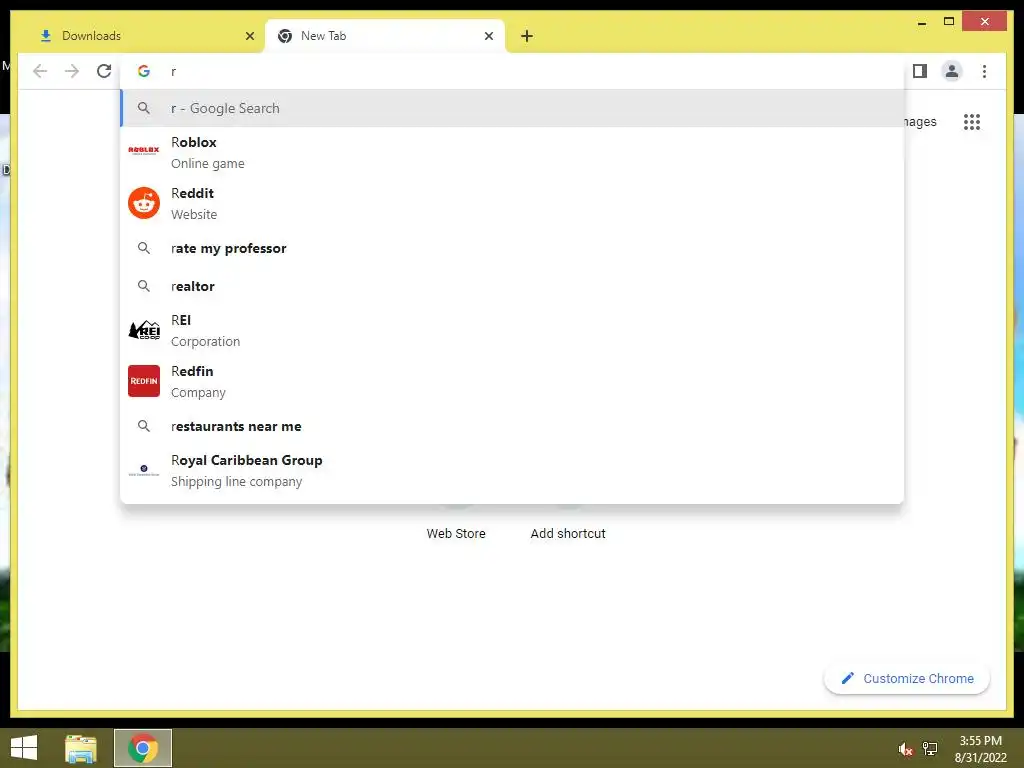
Task: Switch to the New Tab tab
Action: coord(385,36)
